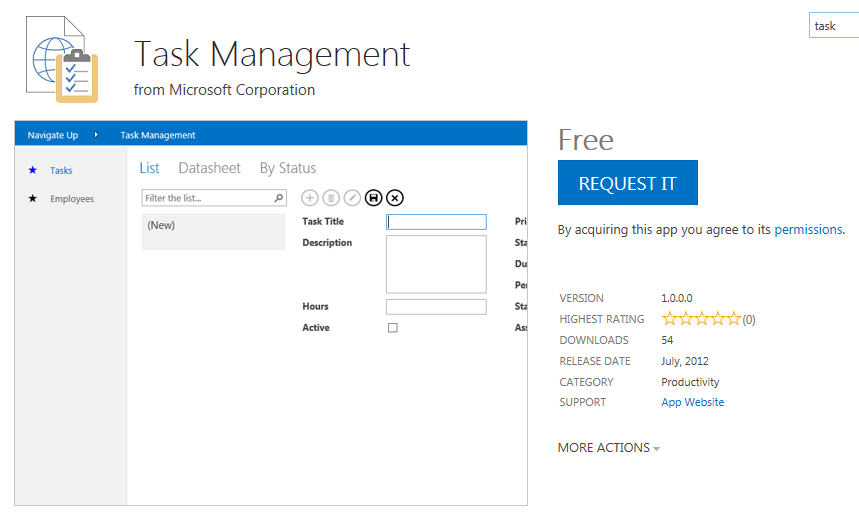Screen dimensions: 859x520
Task: Click Navigate Up in the blue bar
Action: pos(53,135)
